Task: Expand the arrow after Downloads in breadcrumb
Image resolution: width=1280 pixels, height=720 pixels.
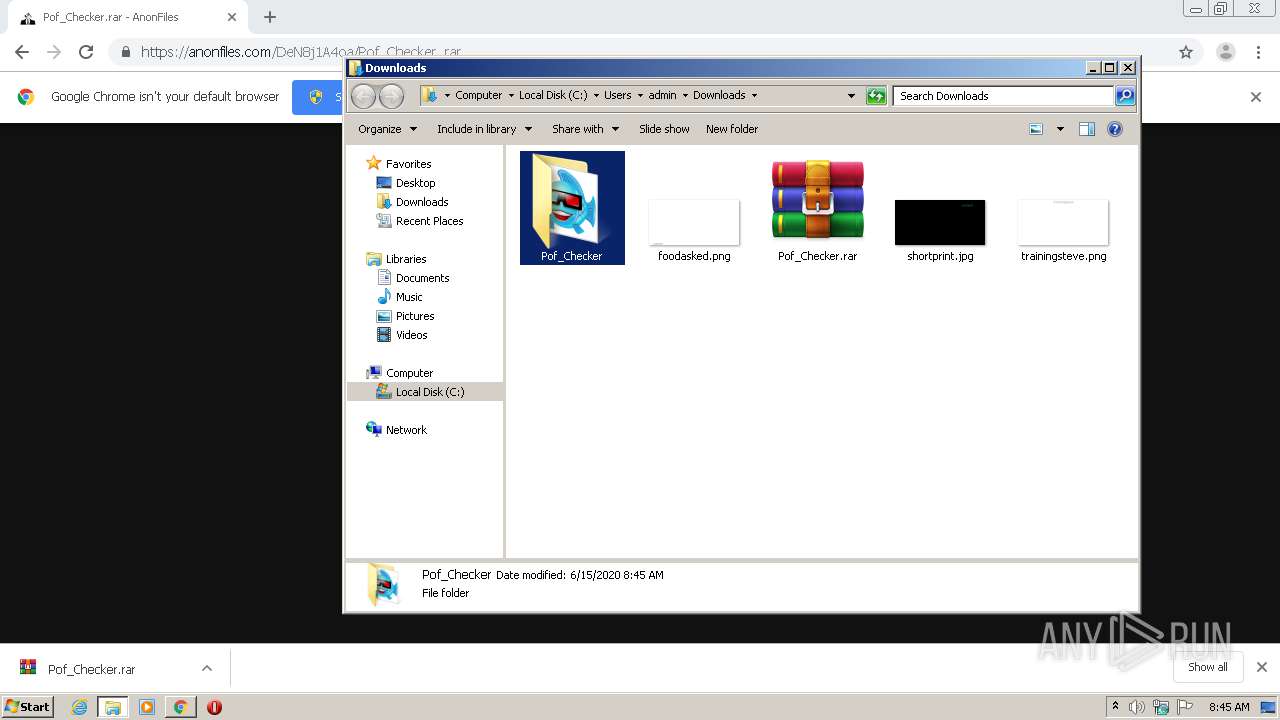Action: 754,96
